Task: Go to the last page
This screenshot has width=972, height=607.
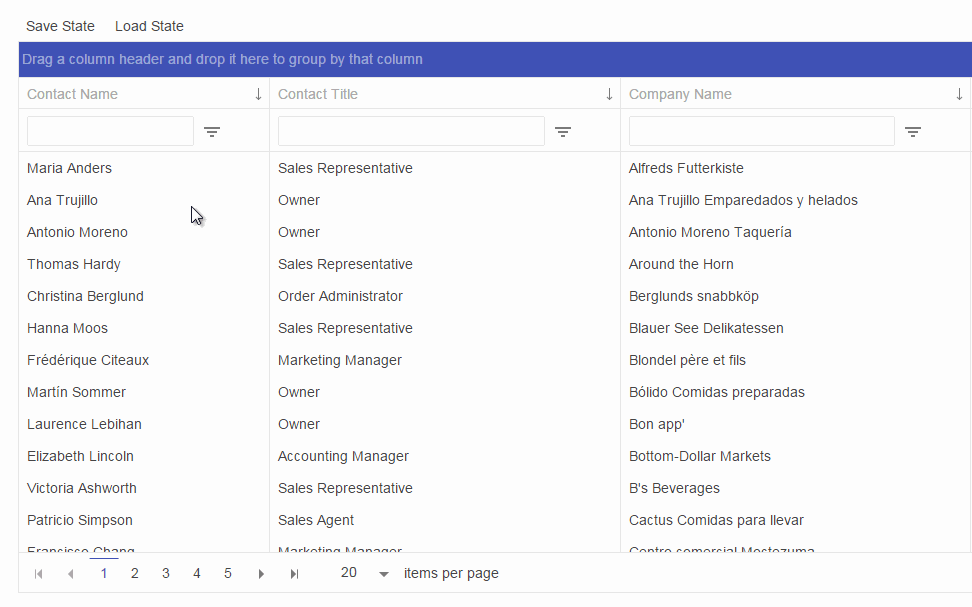Action: pyautogui.click(x=294, y=574)
